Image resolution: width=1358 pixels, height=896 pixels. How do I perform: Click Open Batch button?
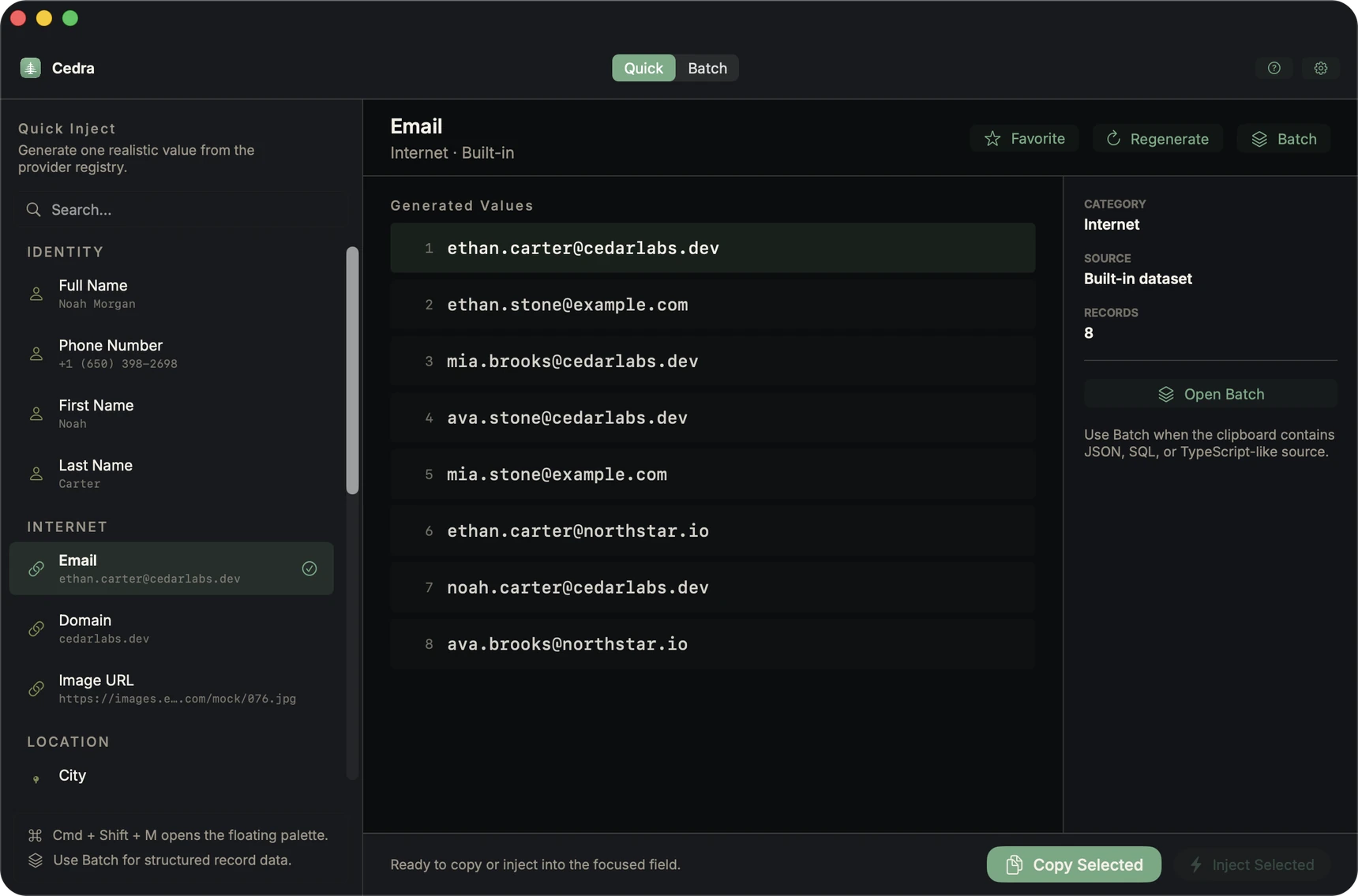1210,394
